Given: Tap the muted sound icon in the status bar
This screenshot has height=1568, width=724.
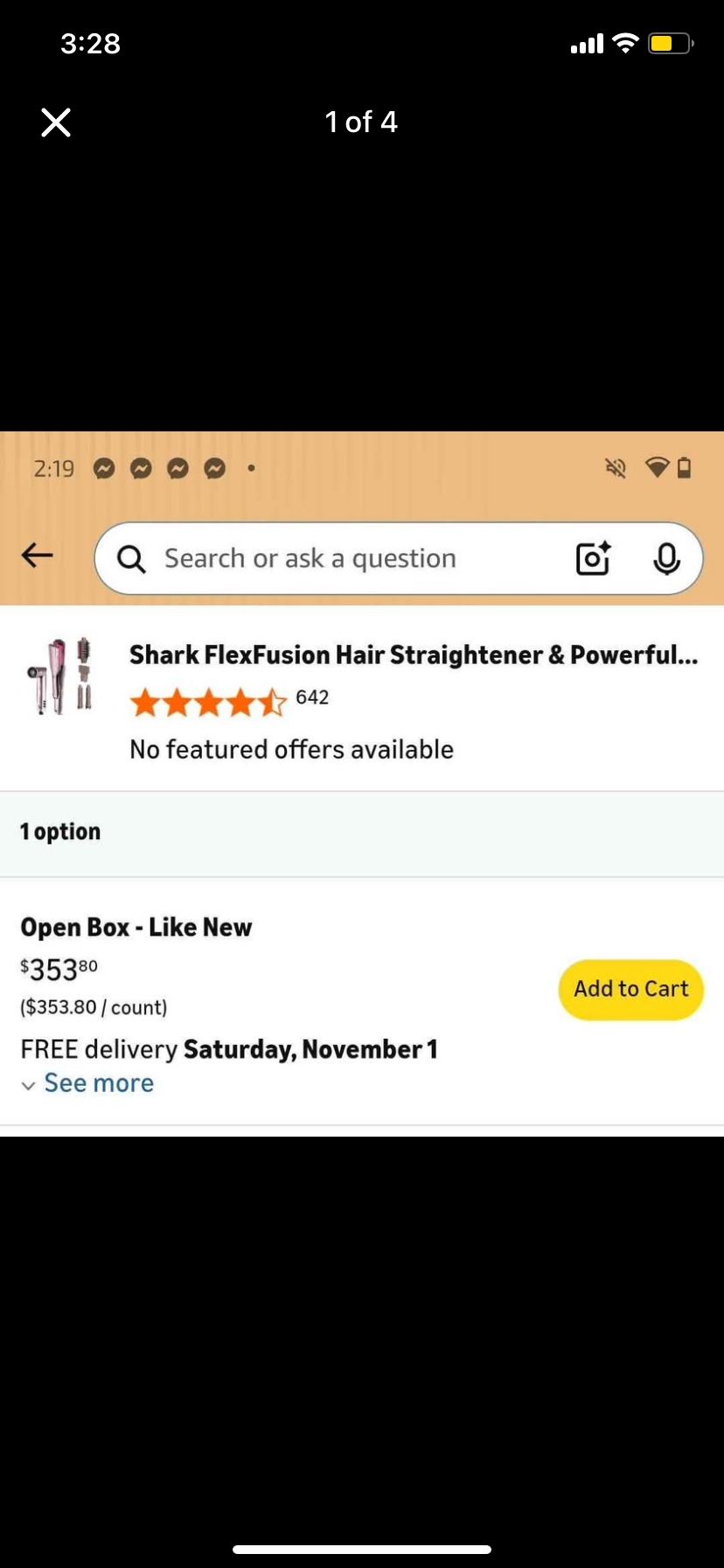Looking at the screenshot, I should pos(616,468).
